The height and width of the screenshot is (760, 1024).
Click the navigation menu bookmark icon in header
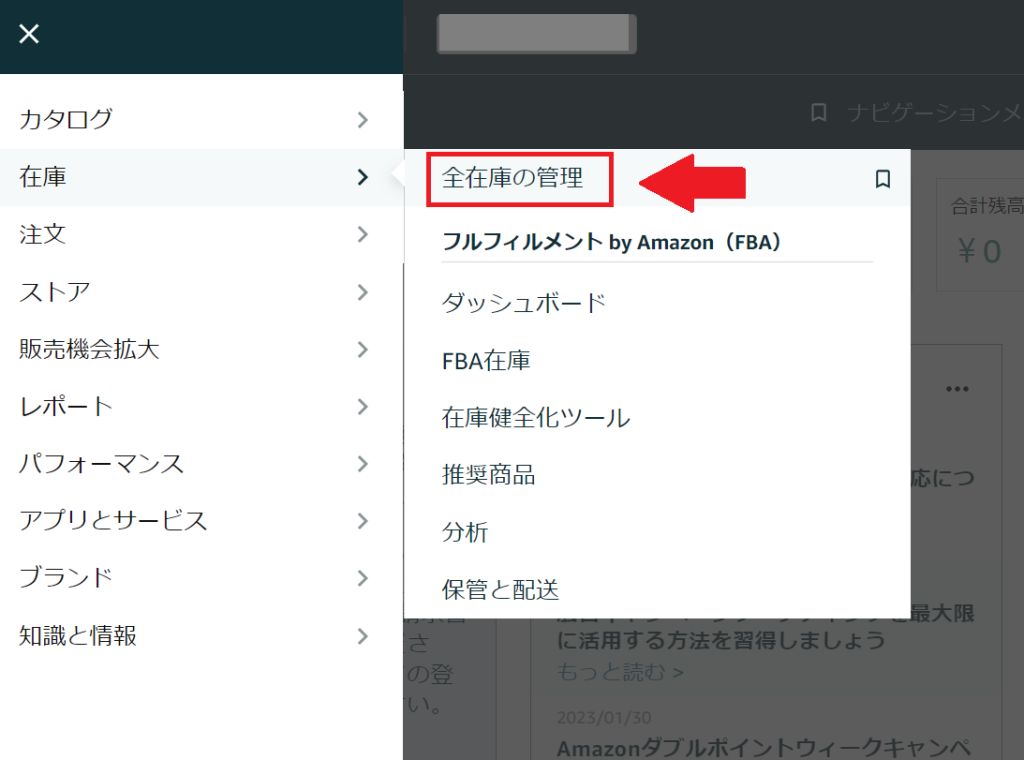tap(818, 112)
